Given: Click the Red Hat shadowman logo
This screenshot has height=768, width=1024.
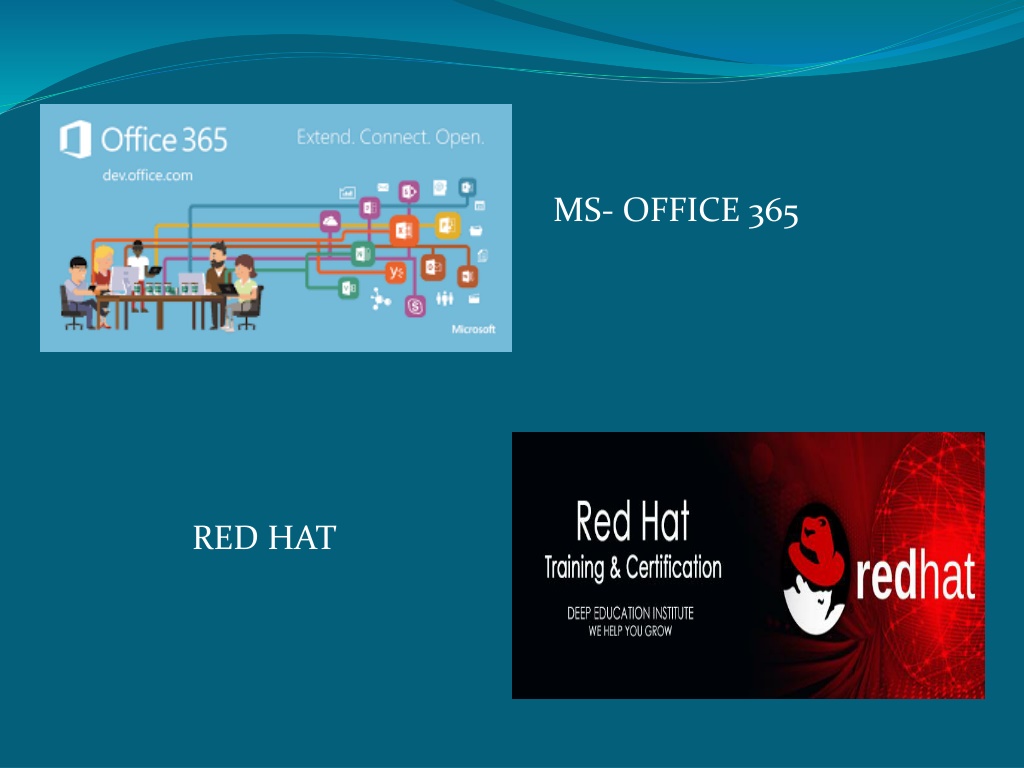Looking at the screenshot, I should pyautogui.click(x=816, y=569).
